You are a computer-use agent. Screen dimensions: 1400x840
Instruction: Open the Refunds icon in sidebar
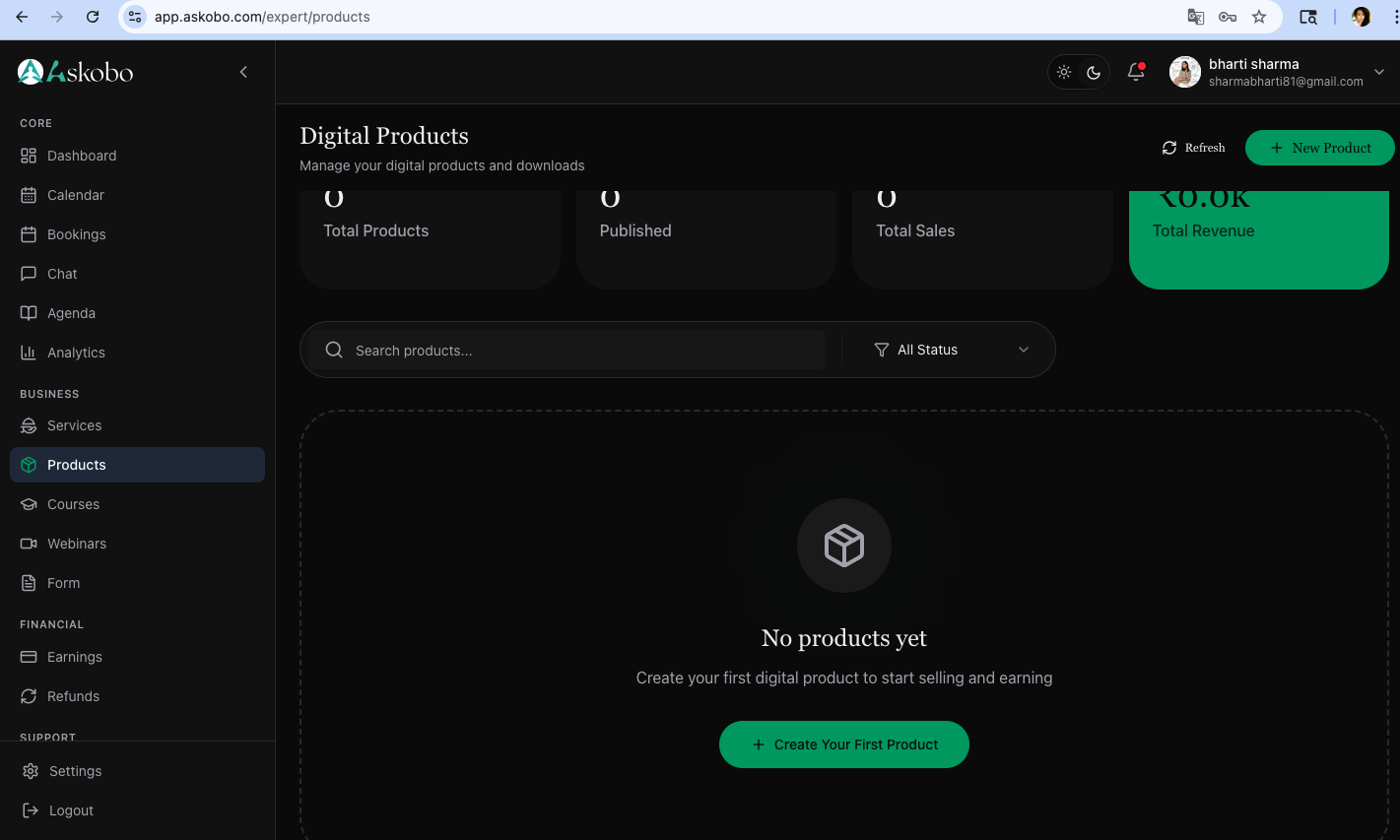point(30,696)
